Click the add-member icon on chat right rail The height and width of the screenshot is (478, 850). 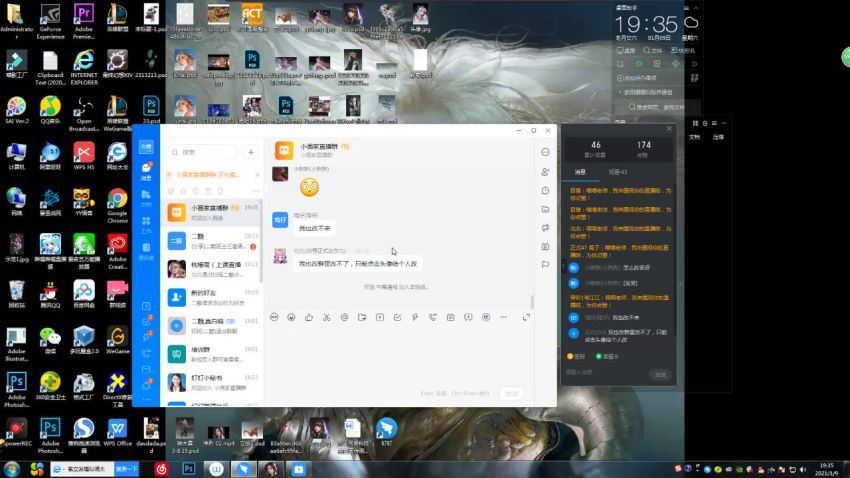click(545, 172)
